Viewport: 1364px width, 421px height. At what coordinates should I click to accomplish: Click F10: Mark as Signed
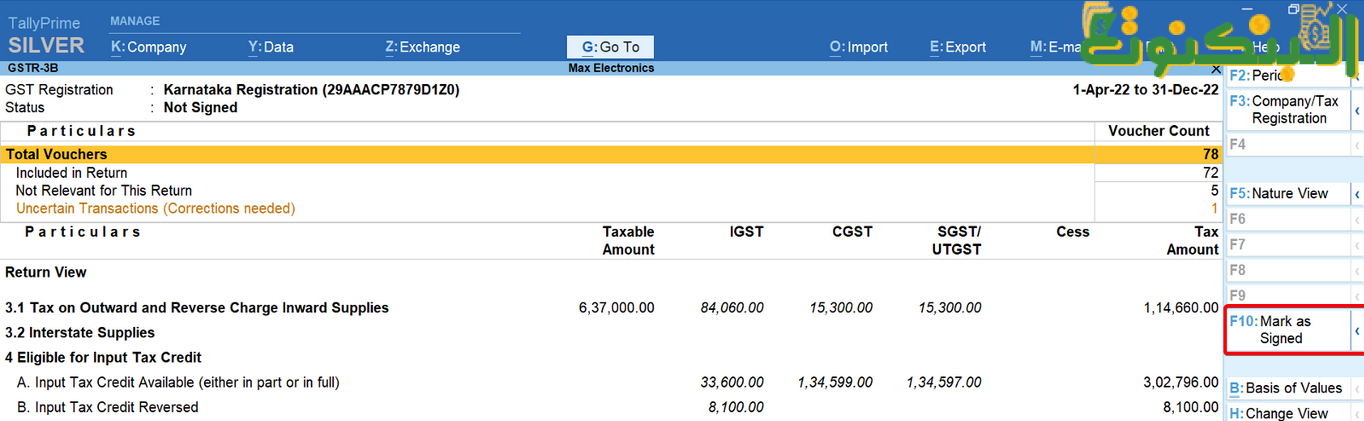coord(1288,330)
